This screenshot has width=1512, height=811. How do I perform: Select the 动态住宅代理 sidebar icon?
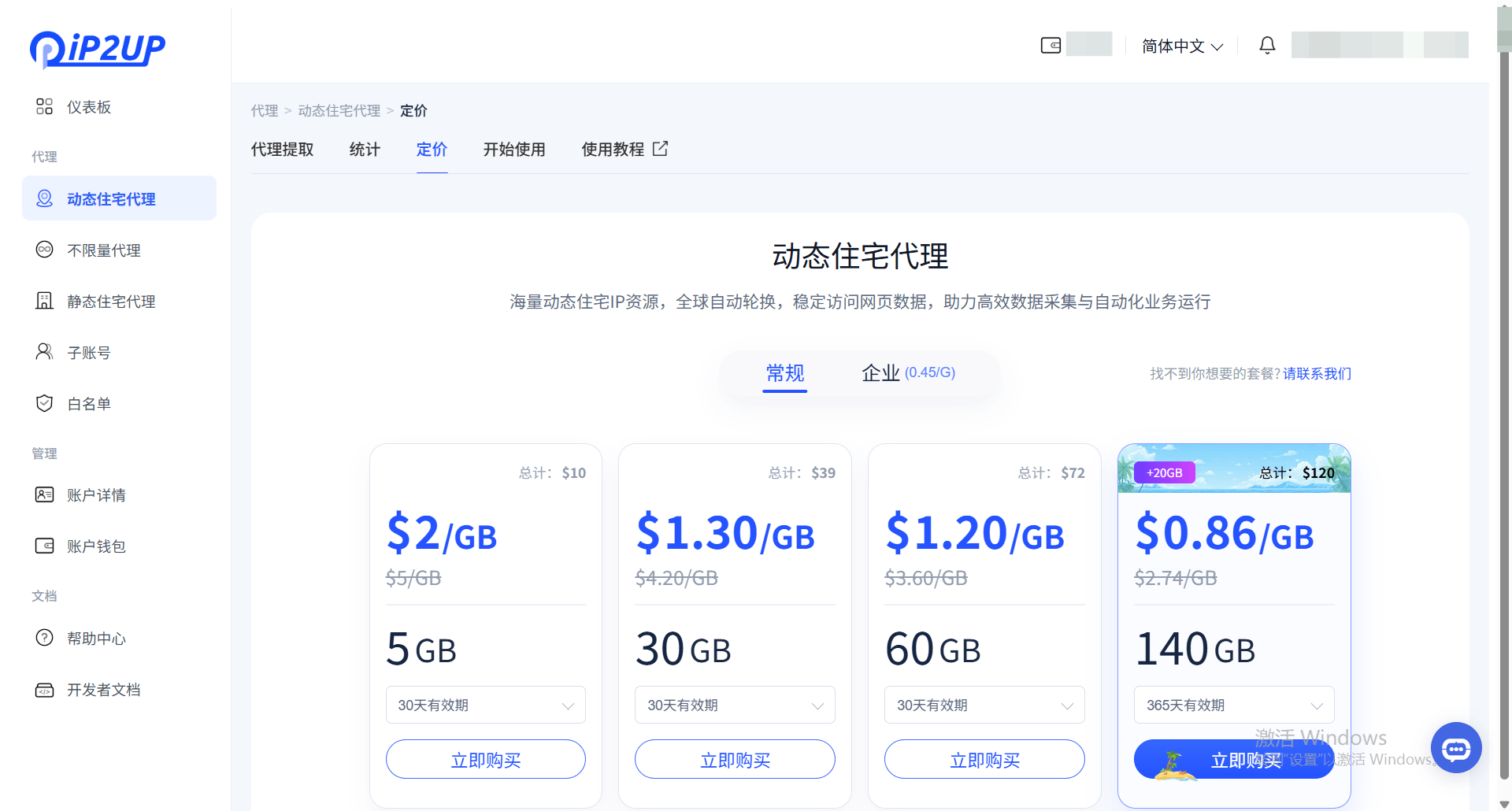coord(45,198)
